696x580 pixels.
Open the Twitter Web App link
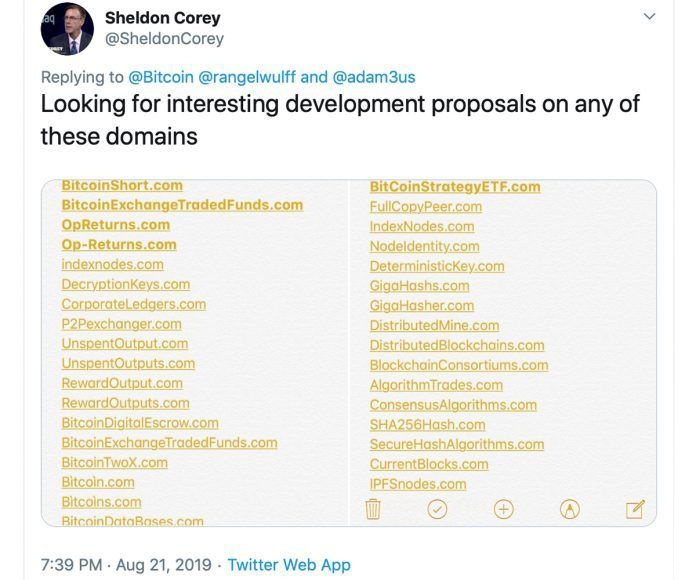coord(289,565)
